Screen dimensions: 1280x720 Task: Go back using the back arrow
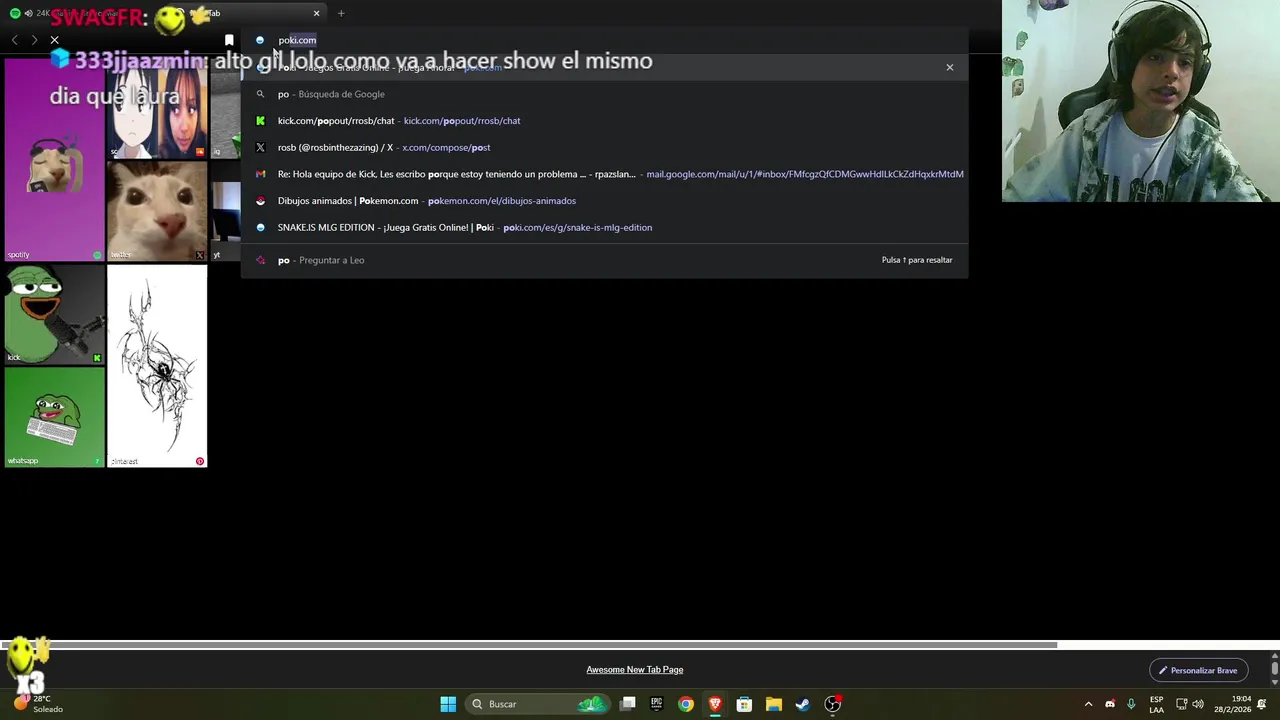[14, 40]
